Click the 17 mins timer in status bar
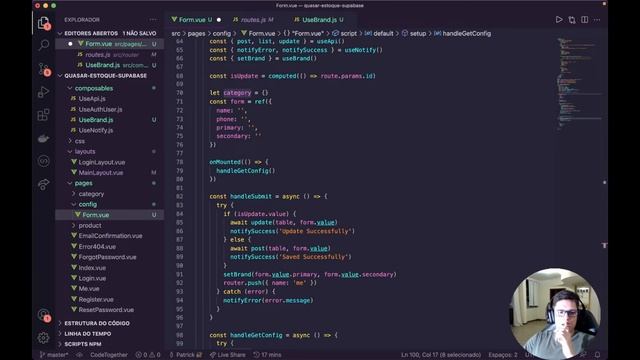Image resolution: width=640 pixels, height=360 pixels. (x=267, y=355)
